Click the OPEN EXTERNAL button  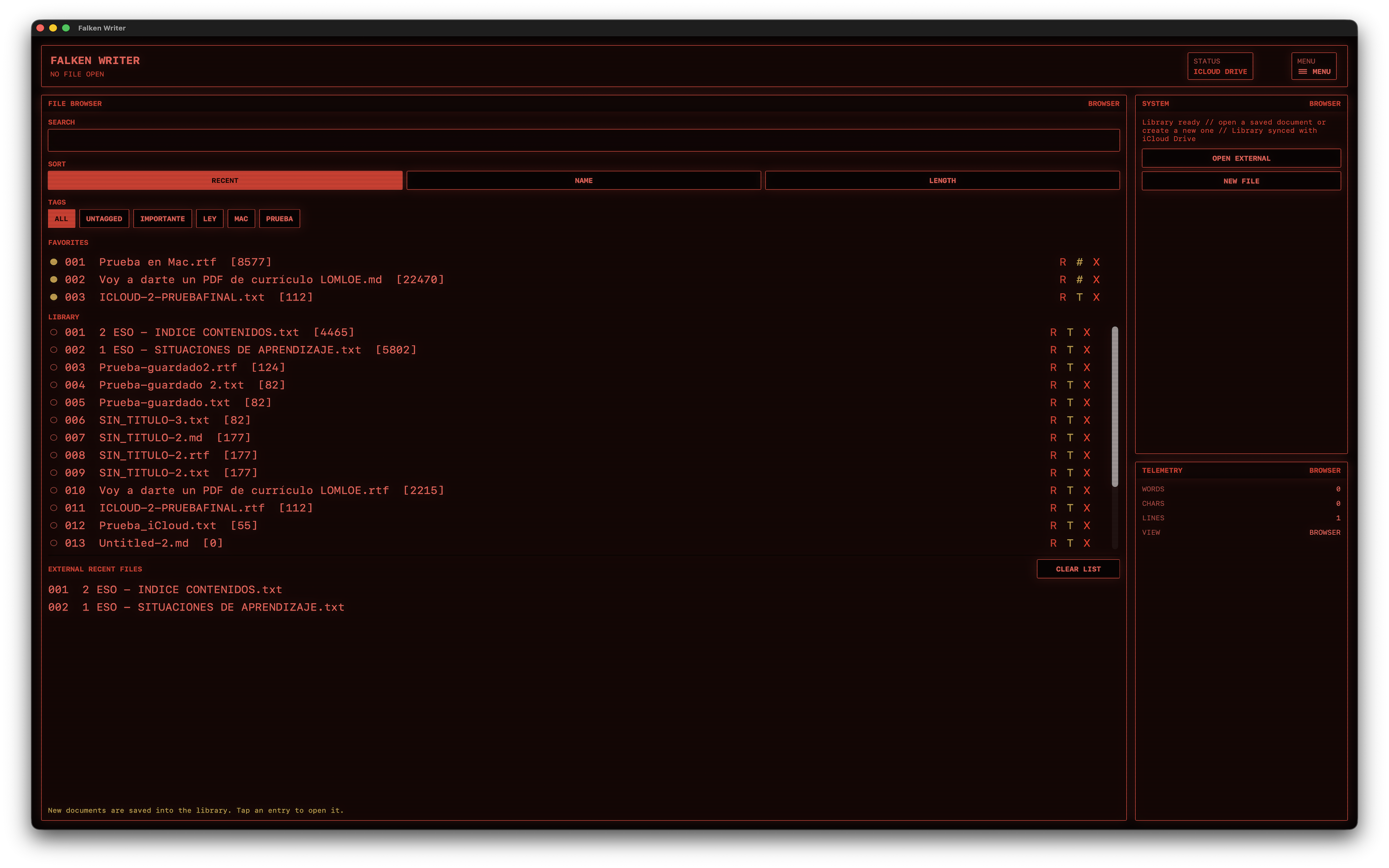(1241, 159)
